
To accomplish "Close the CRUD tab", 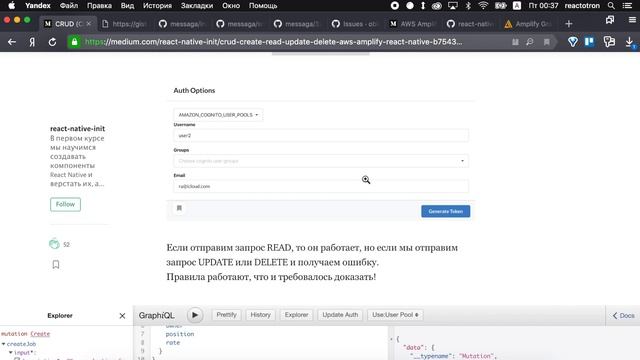I will [89, 24].
